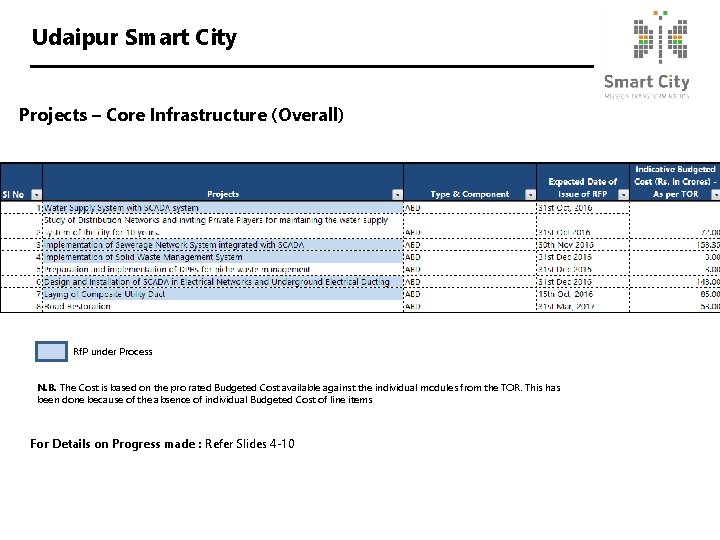Click the Smart City logo

647,54
